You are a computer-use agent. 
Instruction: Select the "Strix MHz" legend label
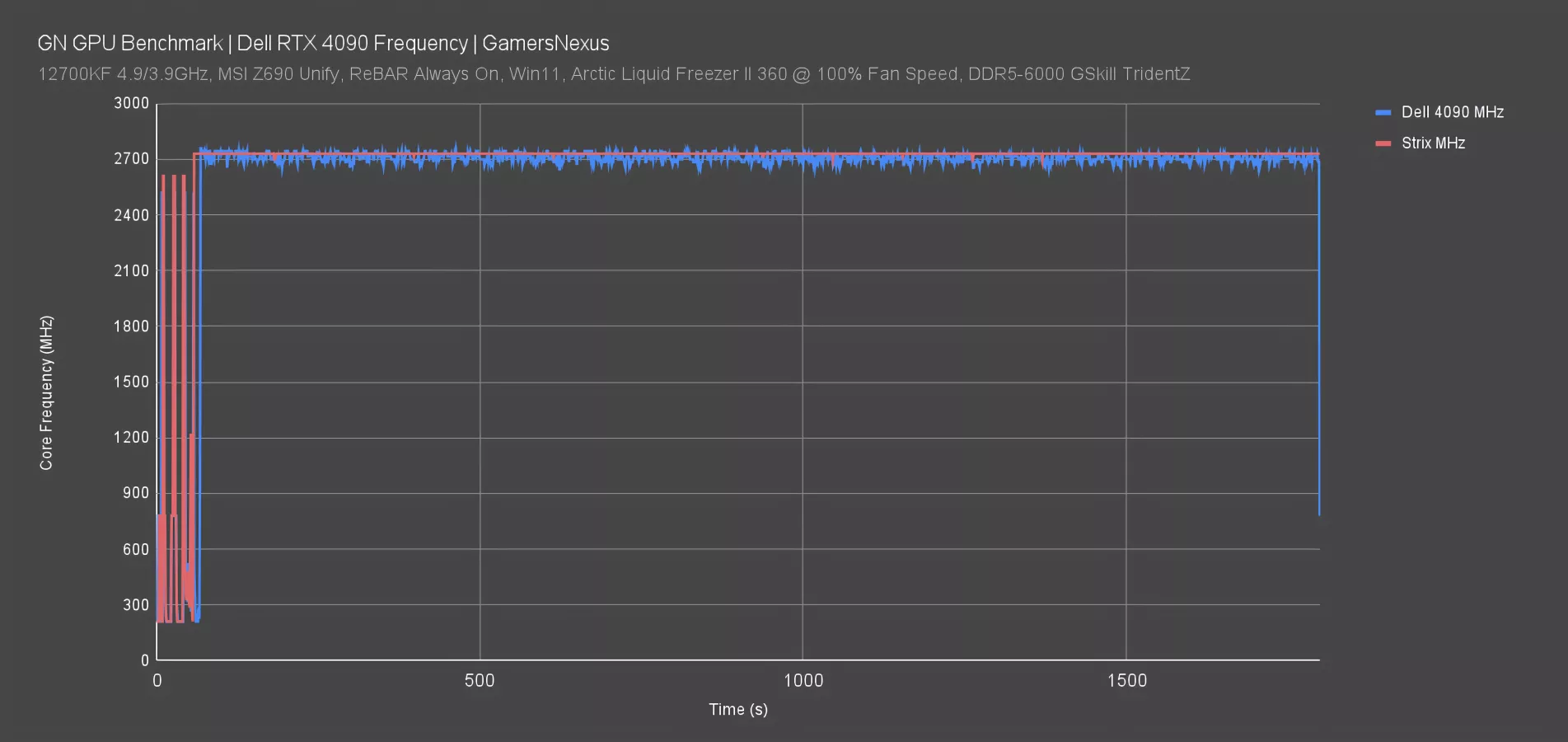coord(1433,143)
